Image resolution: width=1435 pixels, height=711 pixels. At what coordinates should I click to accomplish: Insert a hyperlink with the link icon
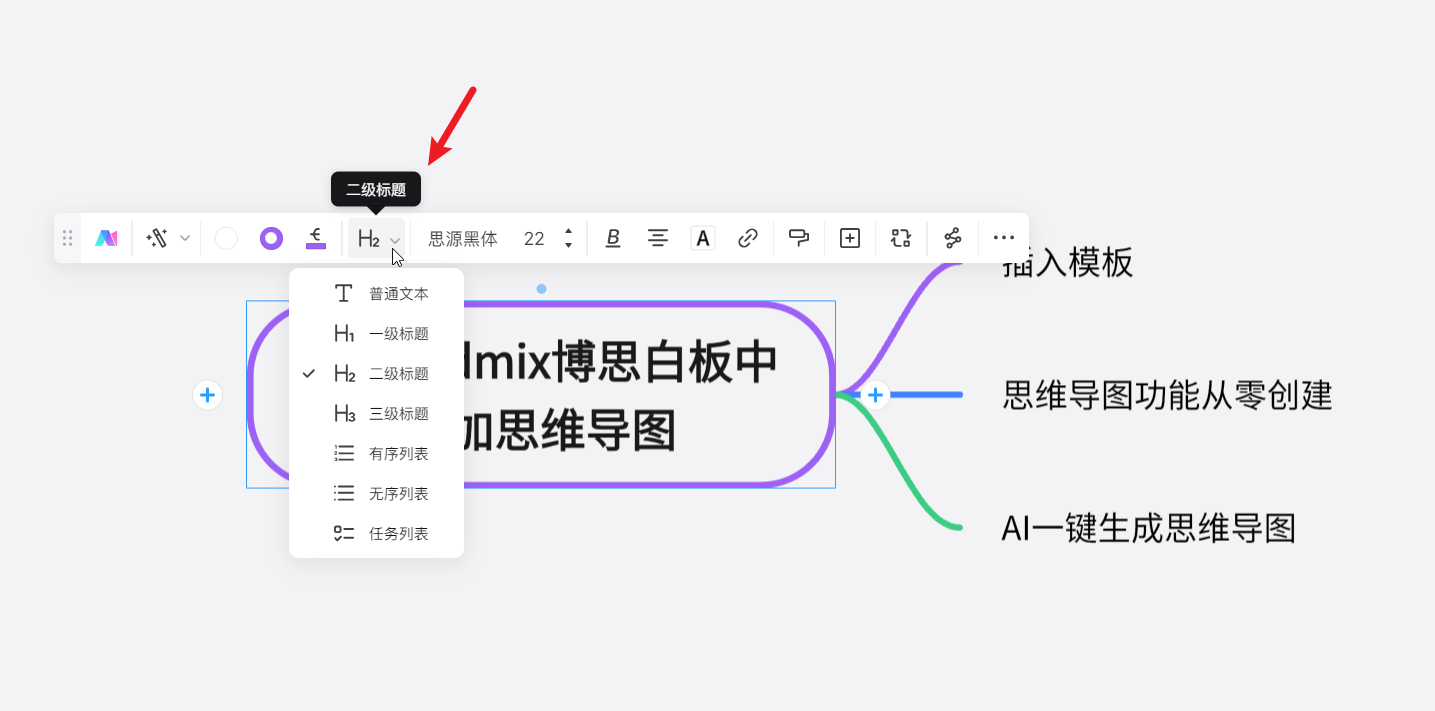point(747,238)
